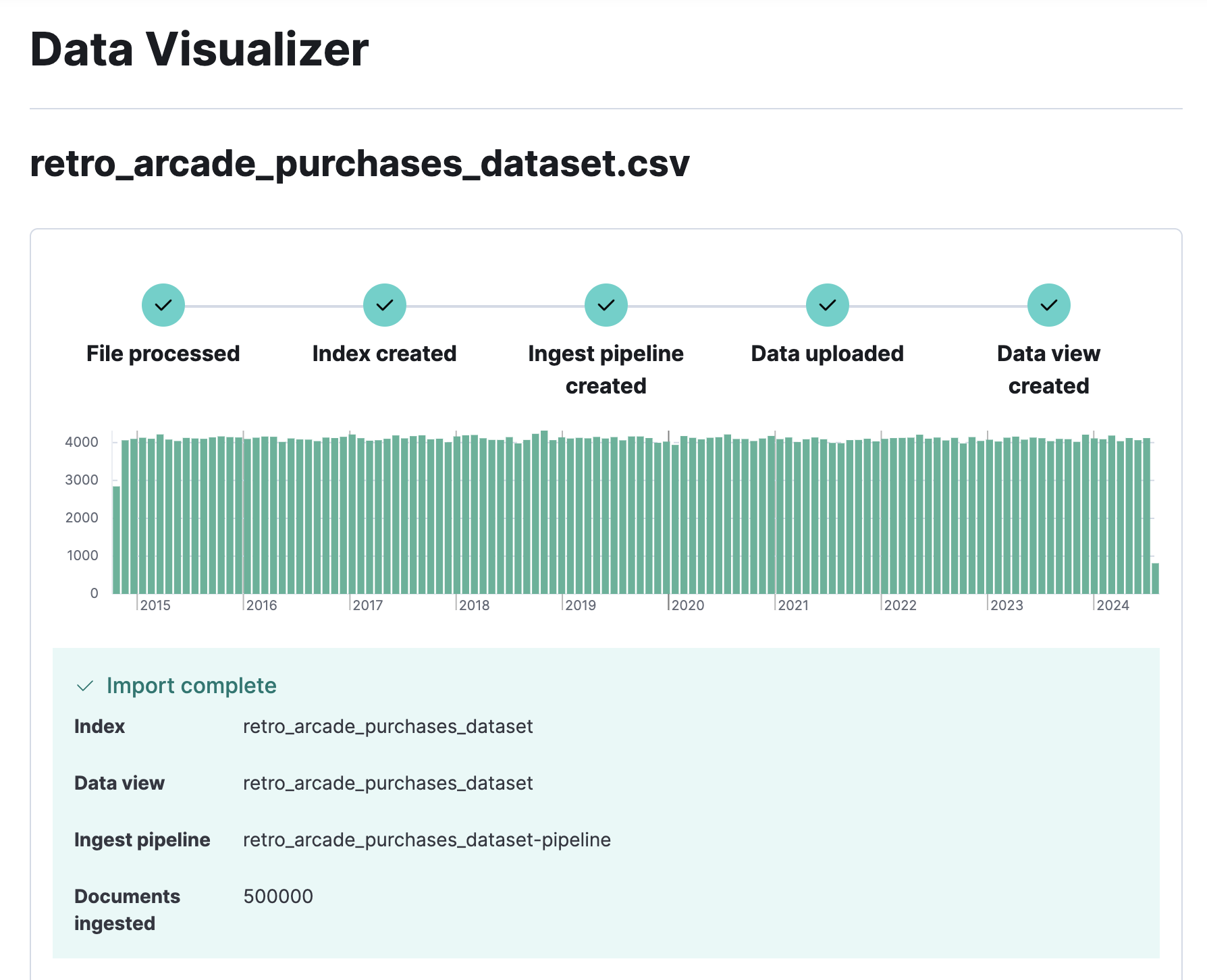The image size is (1207, 980).
Task: Select the 'Data uploaded' step label
Action: [x=828, y=354]
